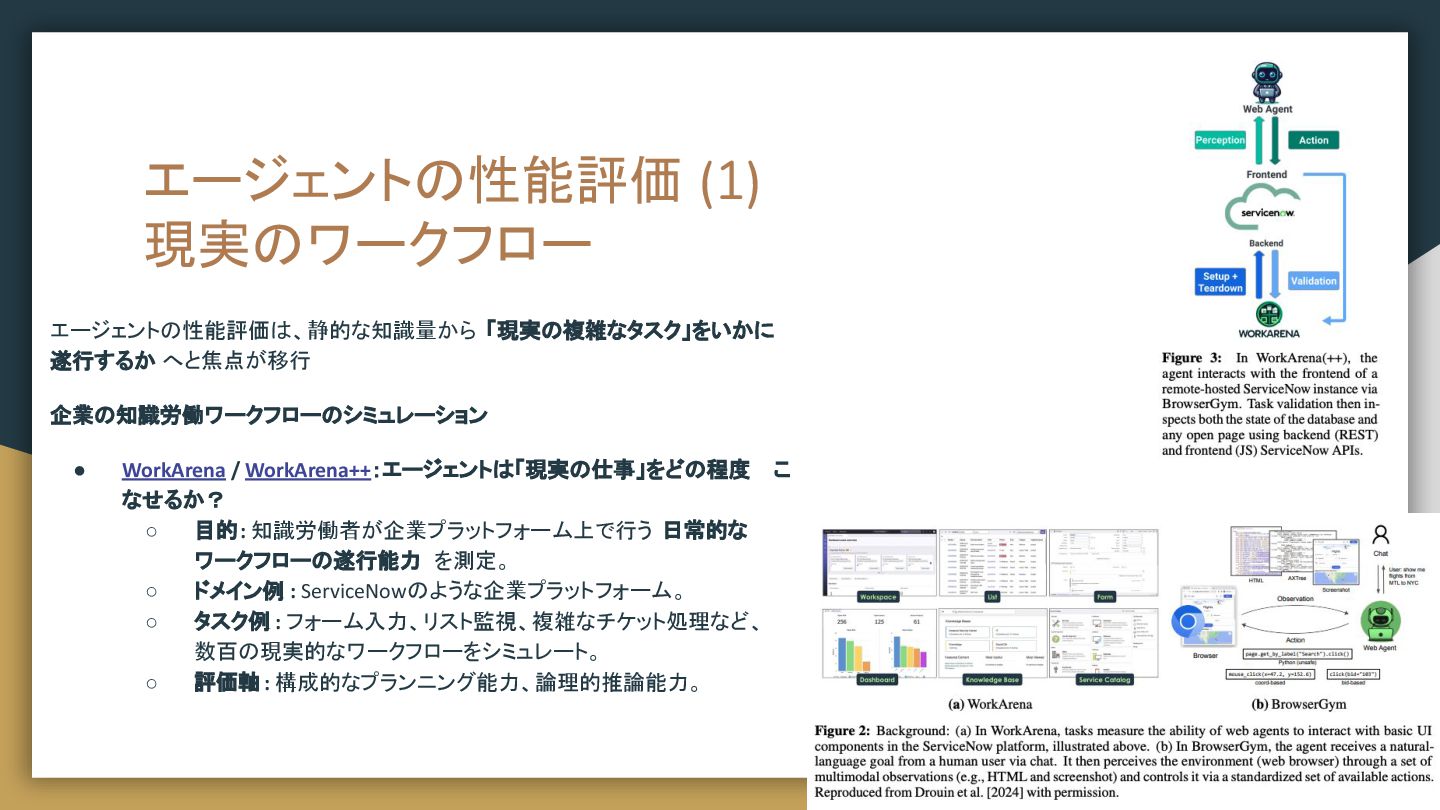Click the "Frontend" label in Figure 3
This screenshot has height=810, width=1440.
click(1267, 174)
